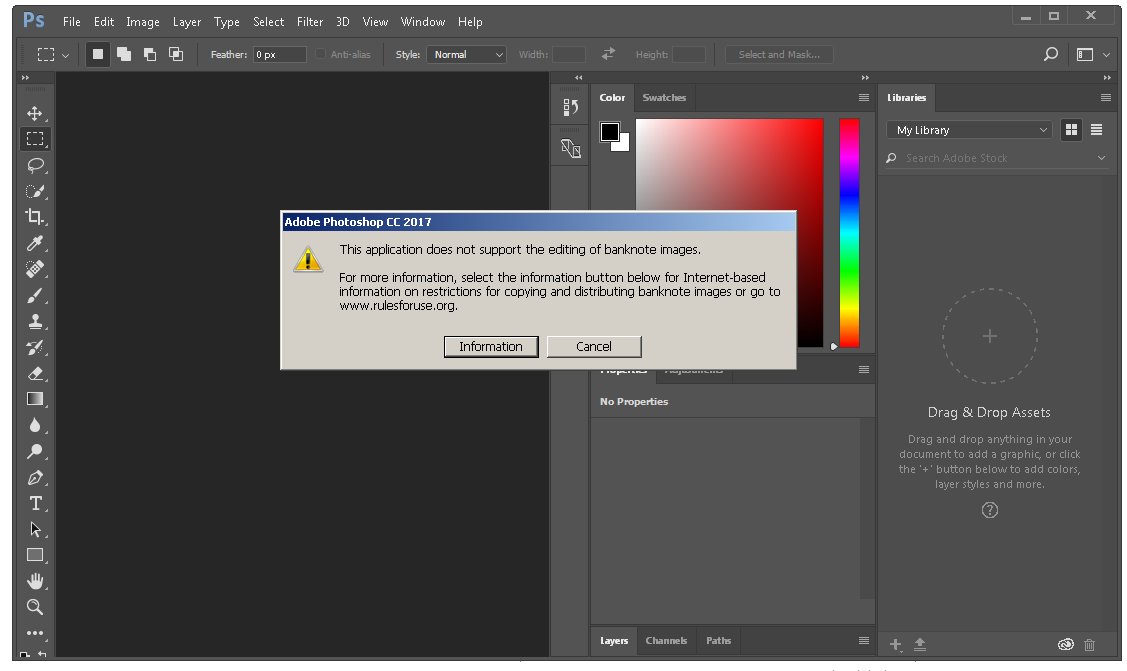
Task: Open the Libraries panel flyout menu
Action: 1105,98
